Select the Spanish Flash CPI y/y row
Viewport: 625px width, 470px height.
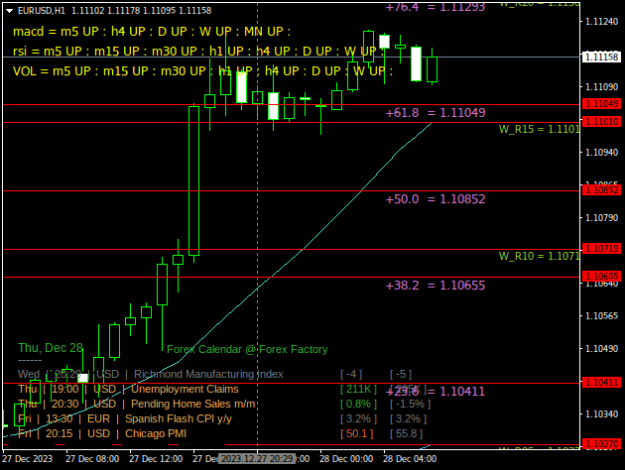pyautogui.click(x=222, y=419)
